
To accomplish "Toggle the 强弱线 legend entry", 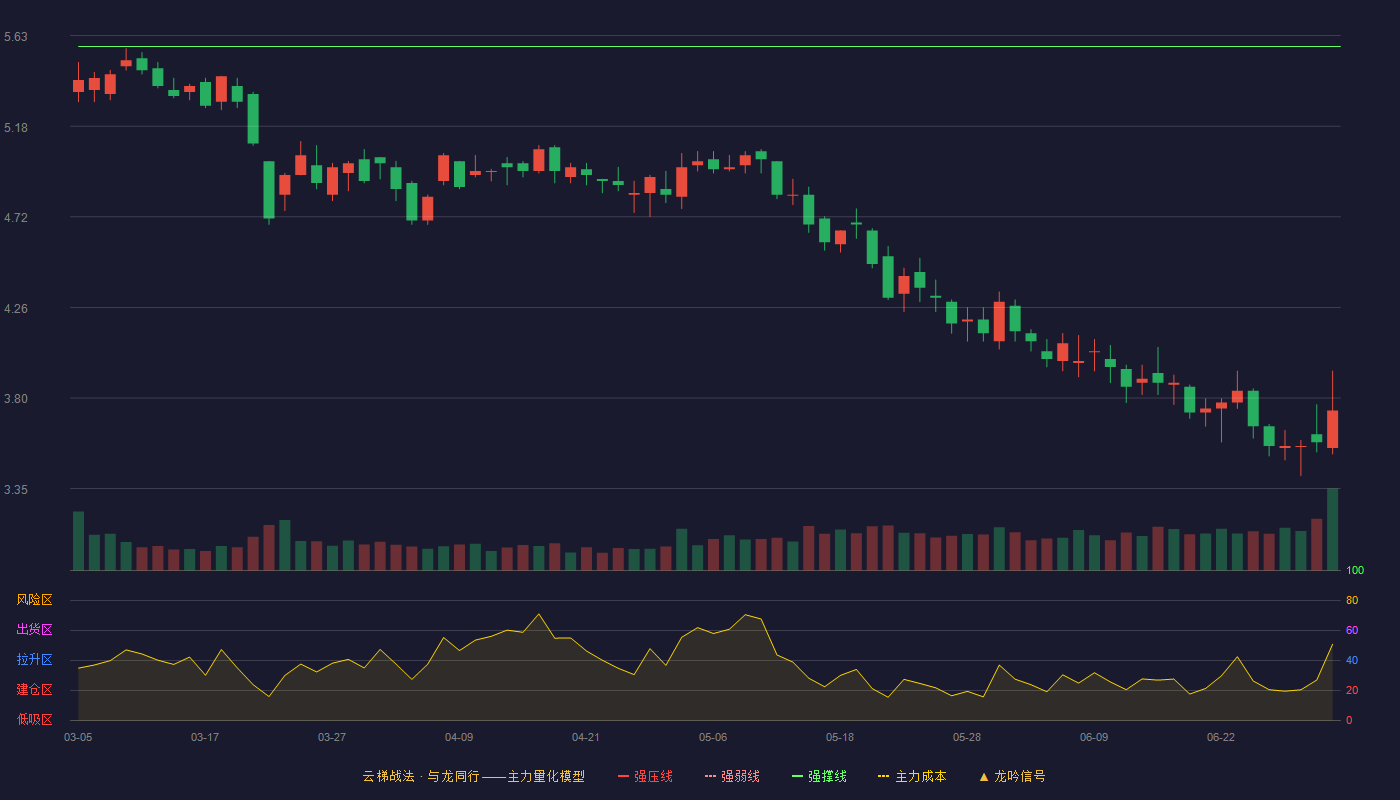I will (732, 776).
